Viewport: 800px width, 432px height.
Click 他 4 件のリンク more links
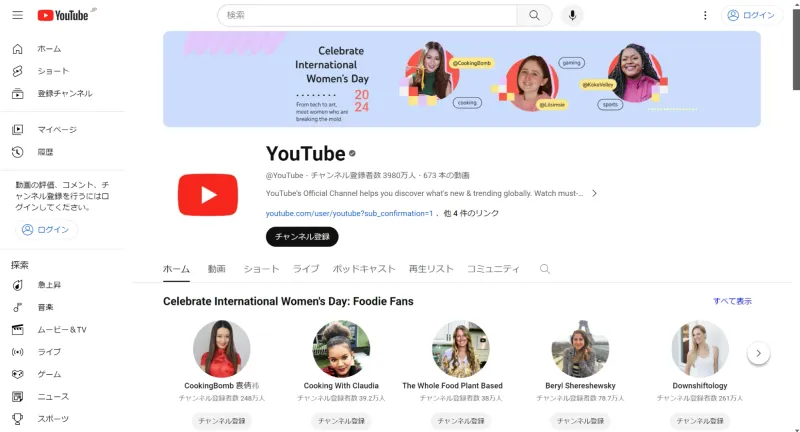(x=471, y=213)
